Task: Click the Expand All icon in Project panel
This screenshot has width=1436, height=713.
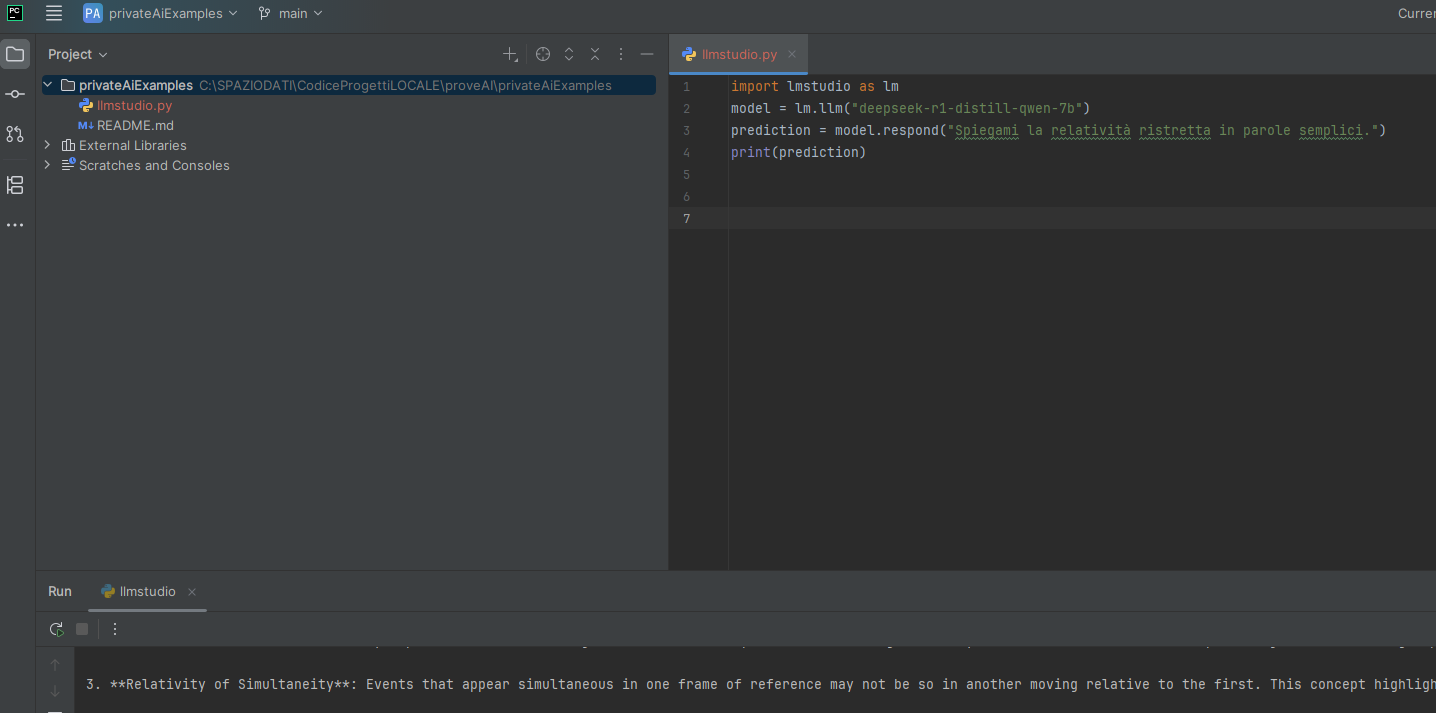Action: 569,54
